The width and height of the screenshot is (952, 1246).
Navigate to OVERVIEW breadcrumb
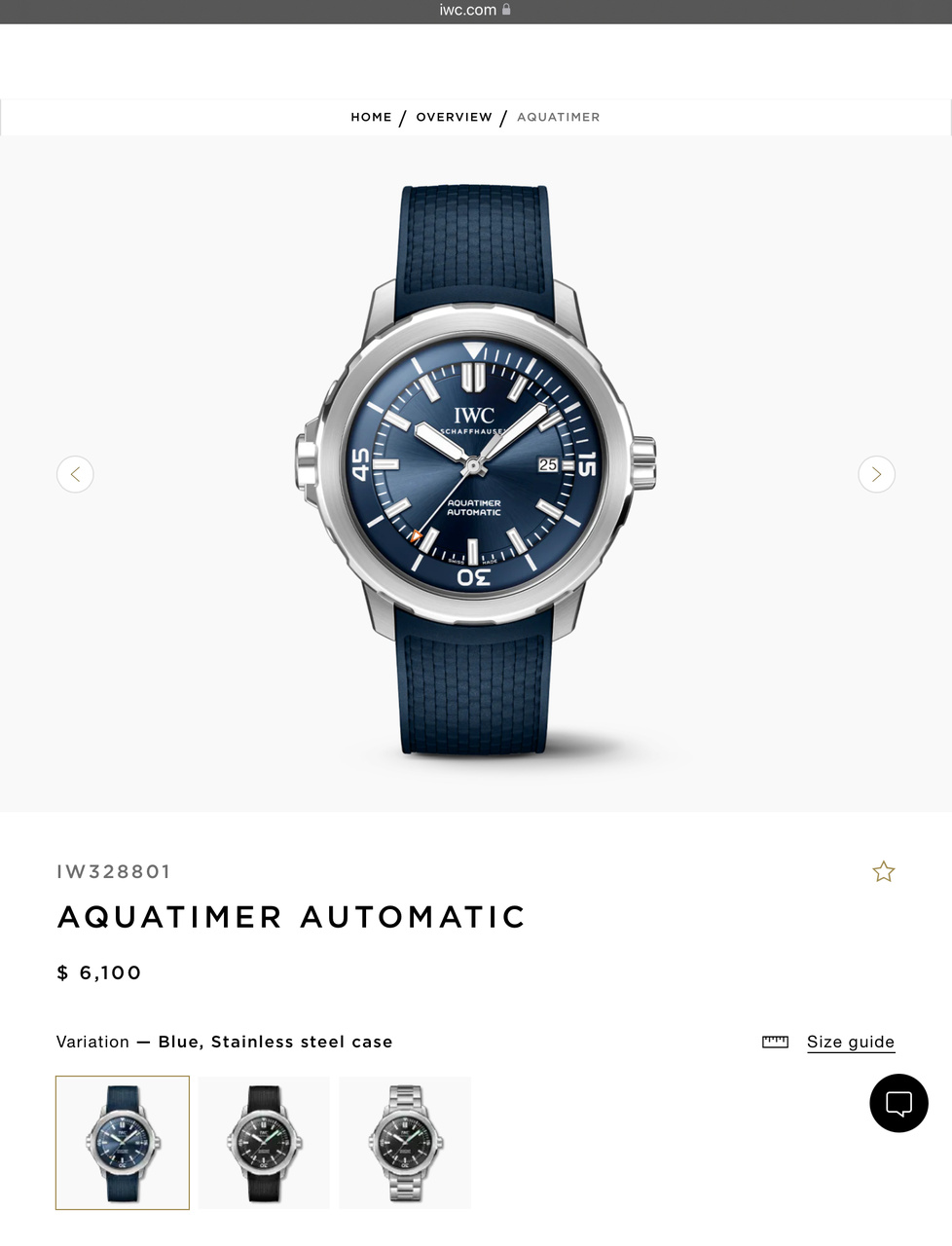click(x=455, y=117)
